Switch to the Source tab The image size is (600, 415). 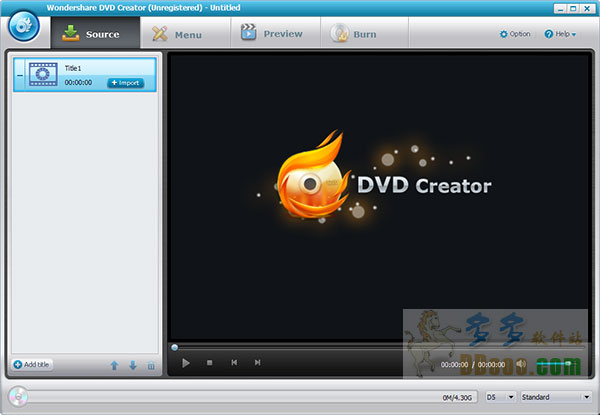click(x=95, y=33)
